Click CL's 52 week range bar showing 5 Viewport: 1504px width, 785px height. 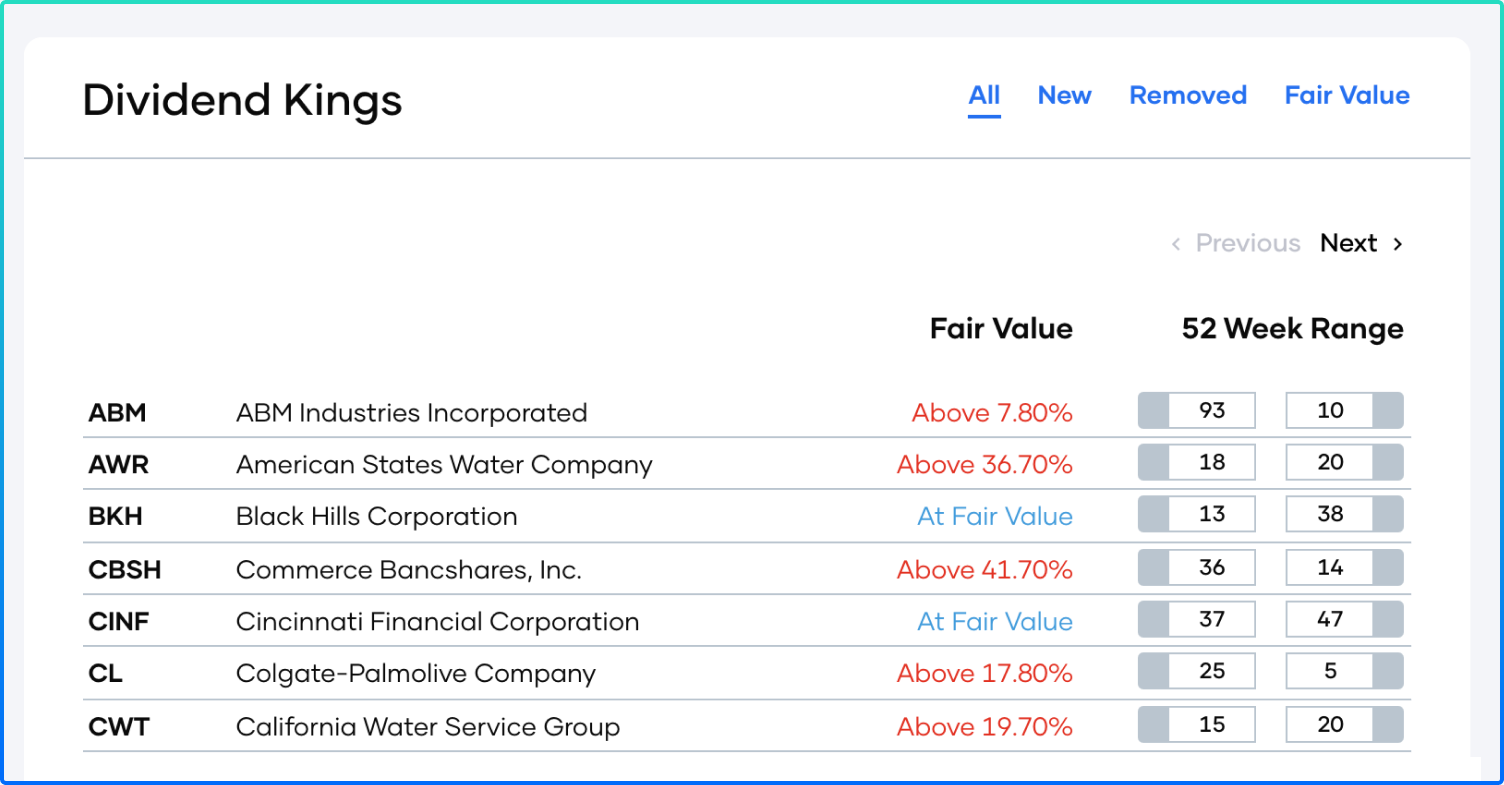tap(1344, 672)
